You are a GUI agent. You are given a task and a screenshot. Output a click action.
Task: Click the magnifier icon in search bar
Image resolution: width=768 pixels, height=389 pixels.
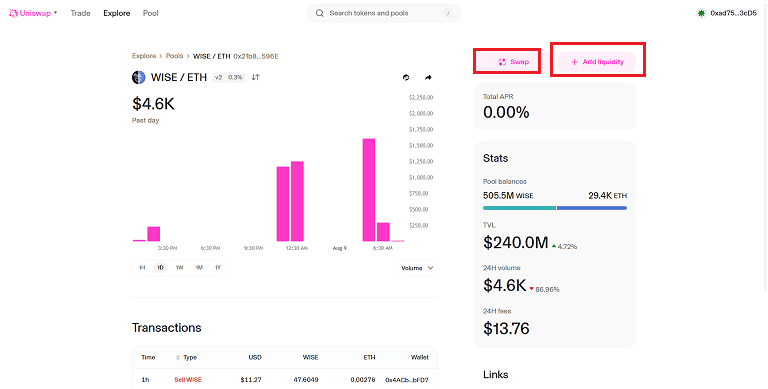320,13
